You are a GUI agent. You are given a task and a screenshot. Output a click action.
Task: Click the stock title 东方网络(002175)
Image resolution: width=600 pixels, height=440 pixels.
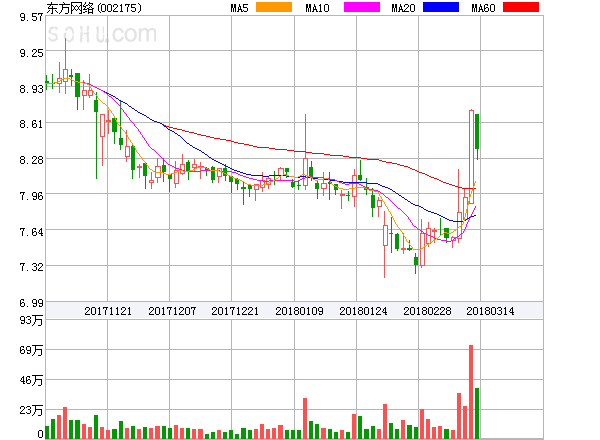point(94,8)
